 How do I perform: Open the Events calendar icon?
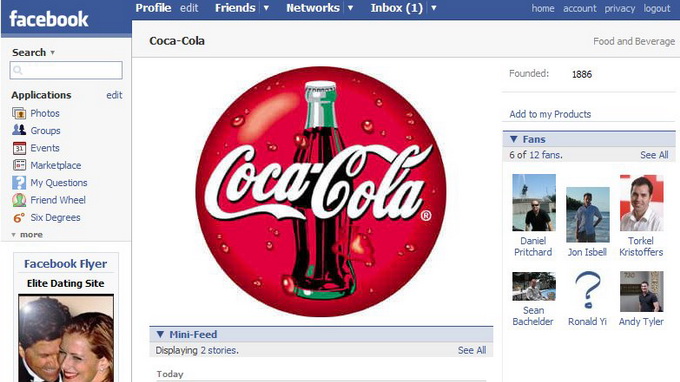click(19, 148)
